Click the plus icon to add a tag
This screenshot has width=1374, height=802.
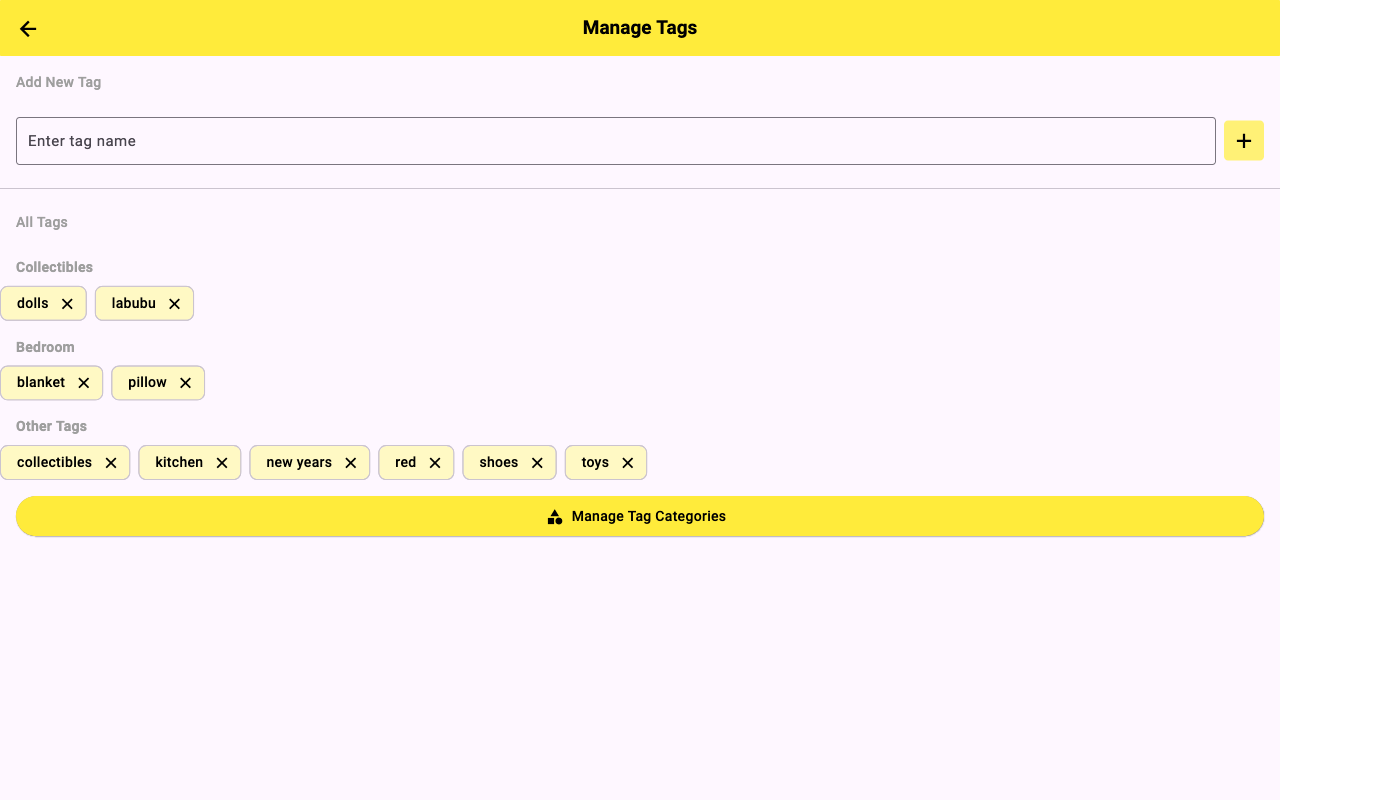[x=1243, y=140]
